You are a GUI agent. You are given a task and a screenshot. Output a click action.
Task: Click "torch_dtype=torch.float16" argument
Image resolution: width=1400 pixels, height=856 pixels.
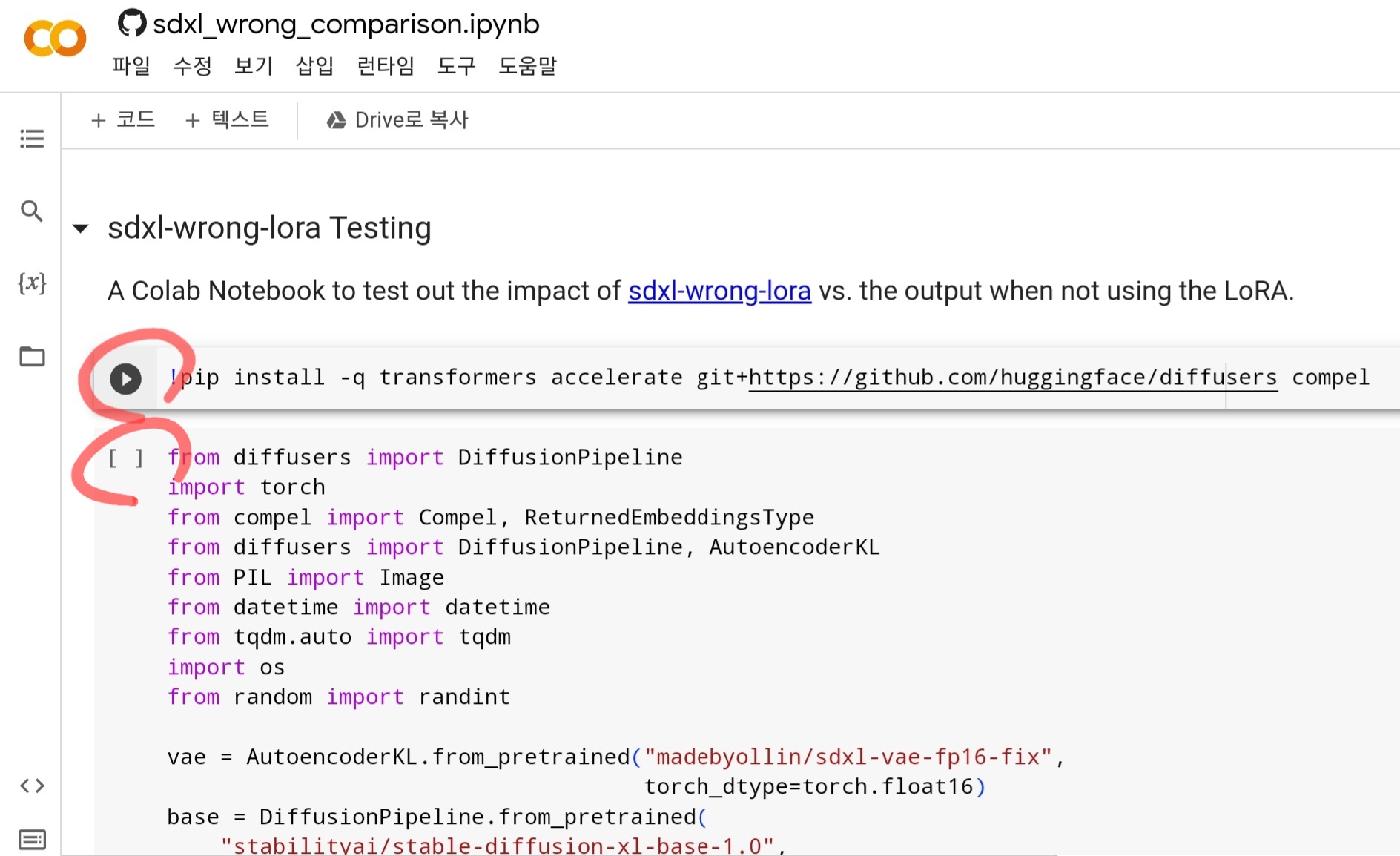click(x=808, y=786)
